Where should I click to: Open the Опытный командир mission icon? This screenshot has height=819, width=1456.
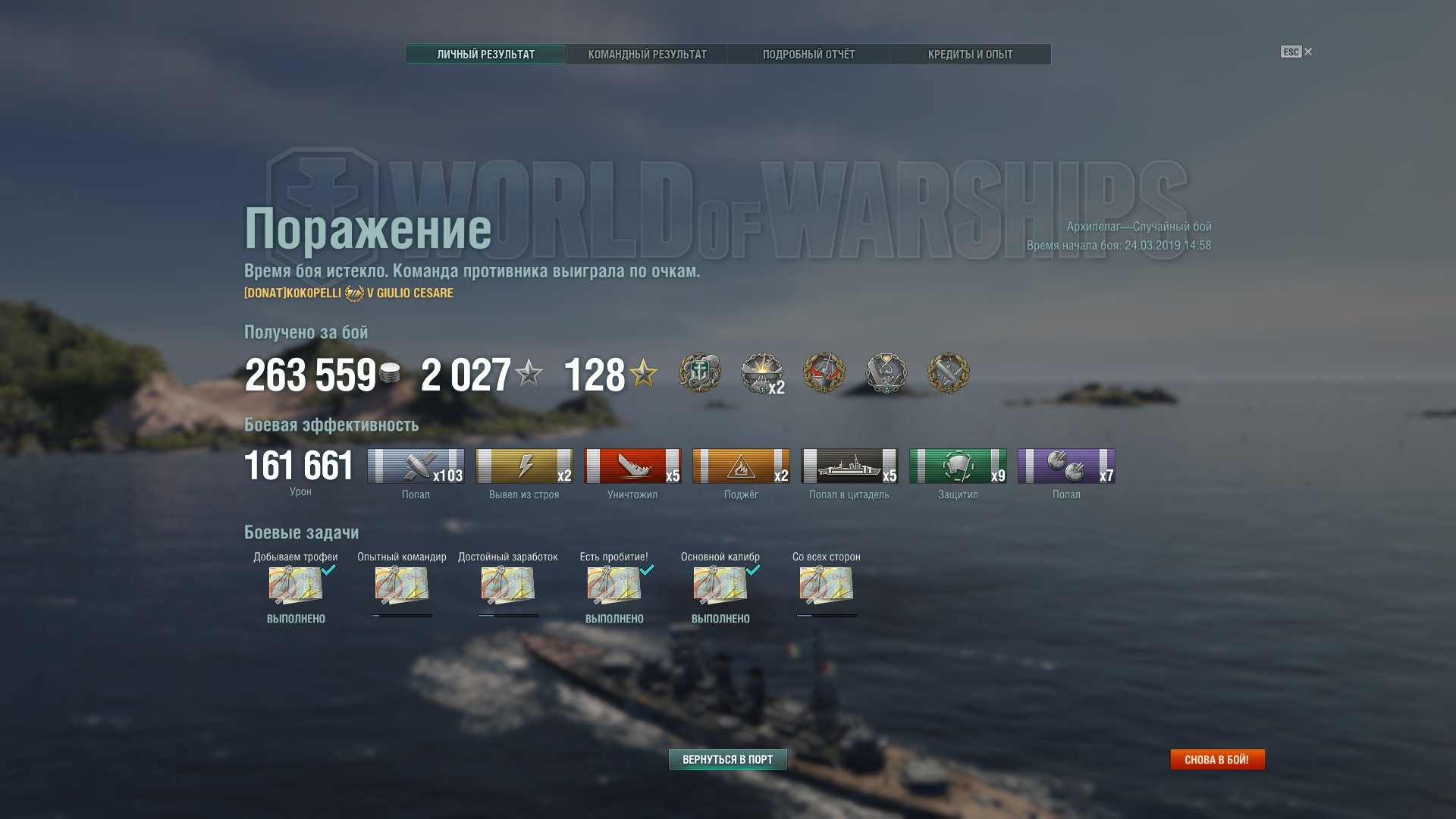[x=402, y=585]
